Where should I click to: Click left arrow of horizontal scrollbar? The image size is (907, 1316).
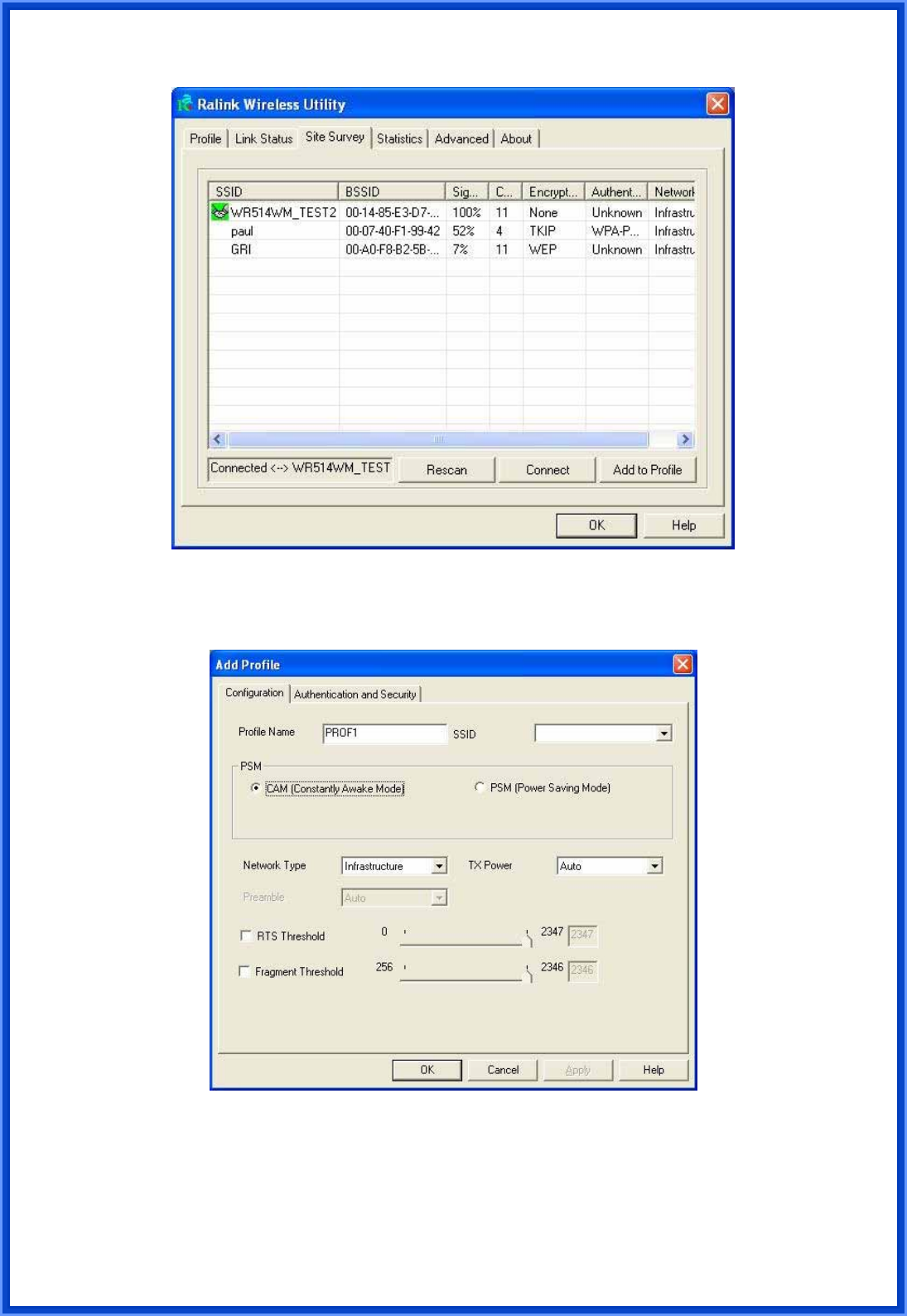(218, 439)
